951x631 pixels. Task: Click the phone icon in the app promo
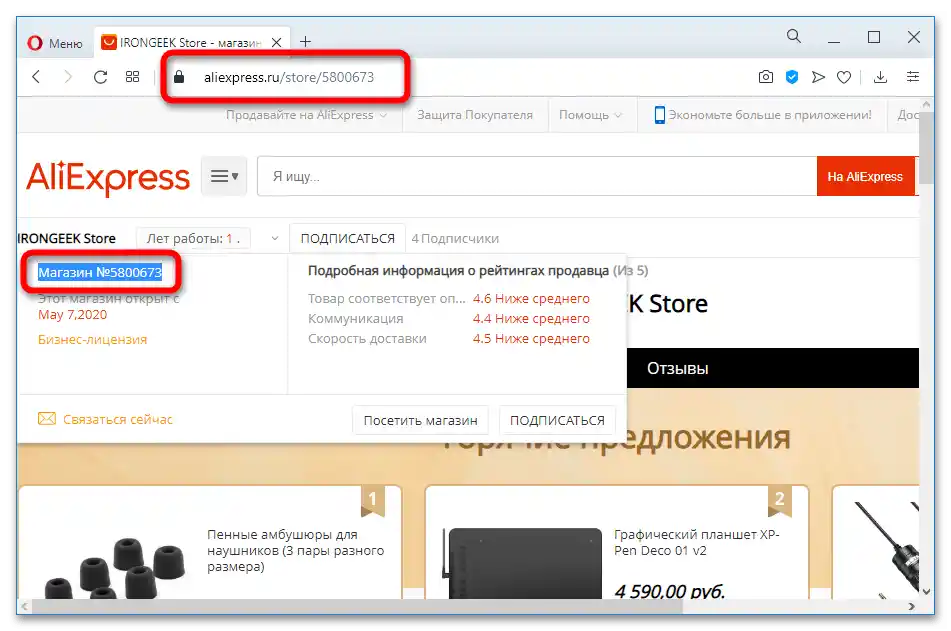[660, 115]
